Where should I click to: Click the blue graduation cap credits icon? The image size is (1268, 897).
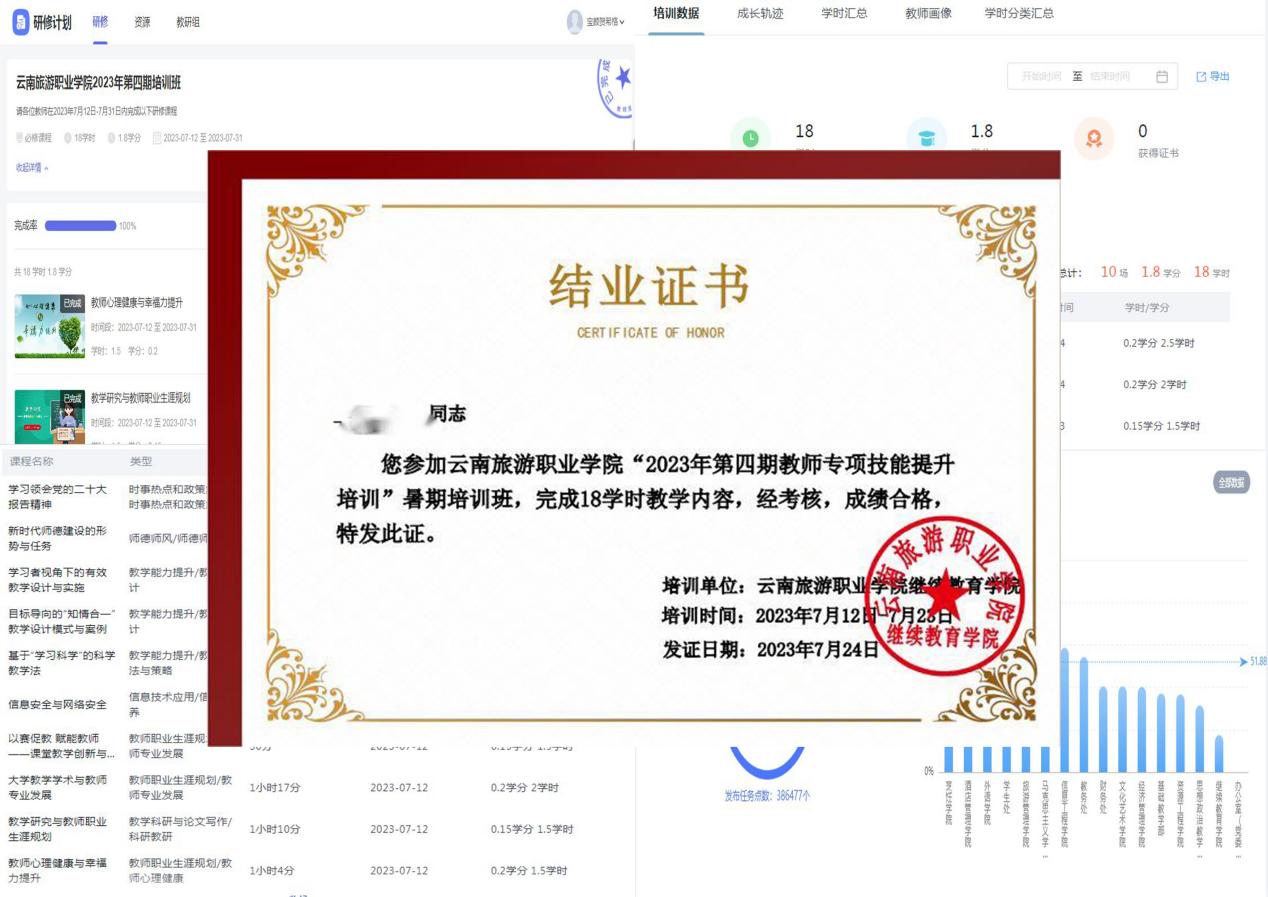[926, 138]
